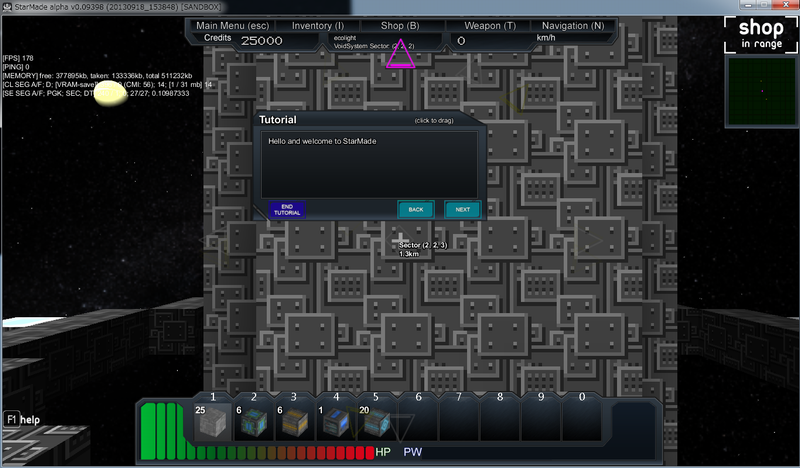Click the km/h speed readout
800x468 pixels.
pyautogui.click(x=545, y=38)
